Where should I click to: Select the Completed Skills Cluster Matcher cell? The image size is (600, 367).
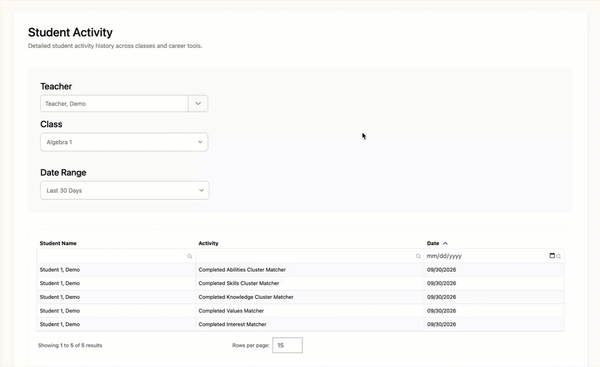[310, 283]
